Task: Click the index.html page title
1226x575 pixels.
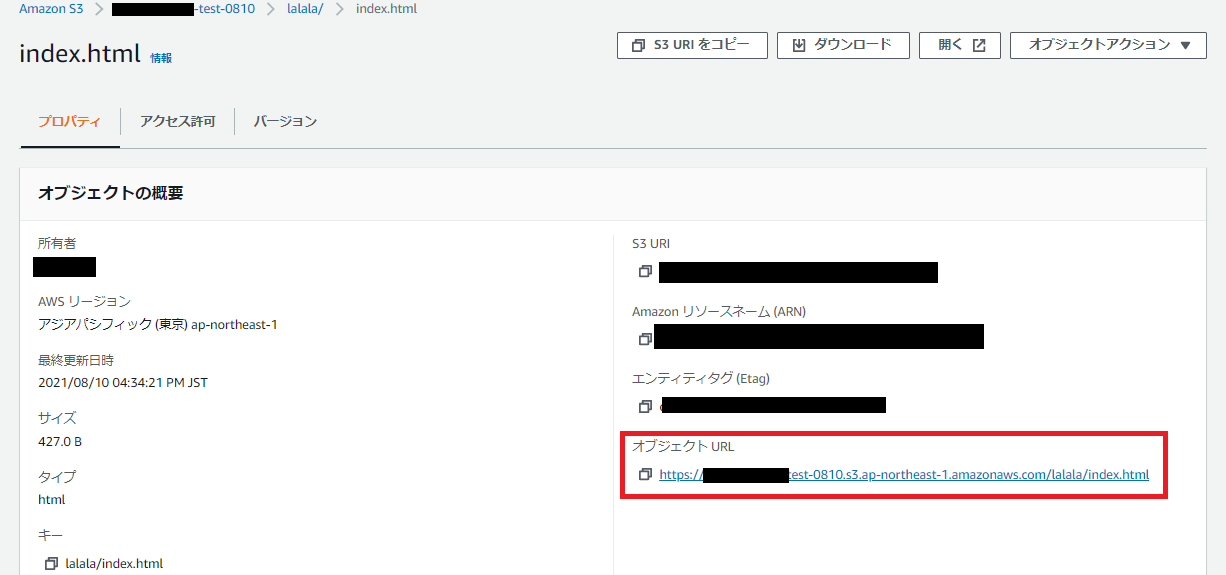Action: pos(80,54)
